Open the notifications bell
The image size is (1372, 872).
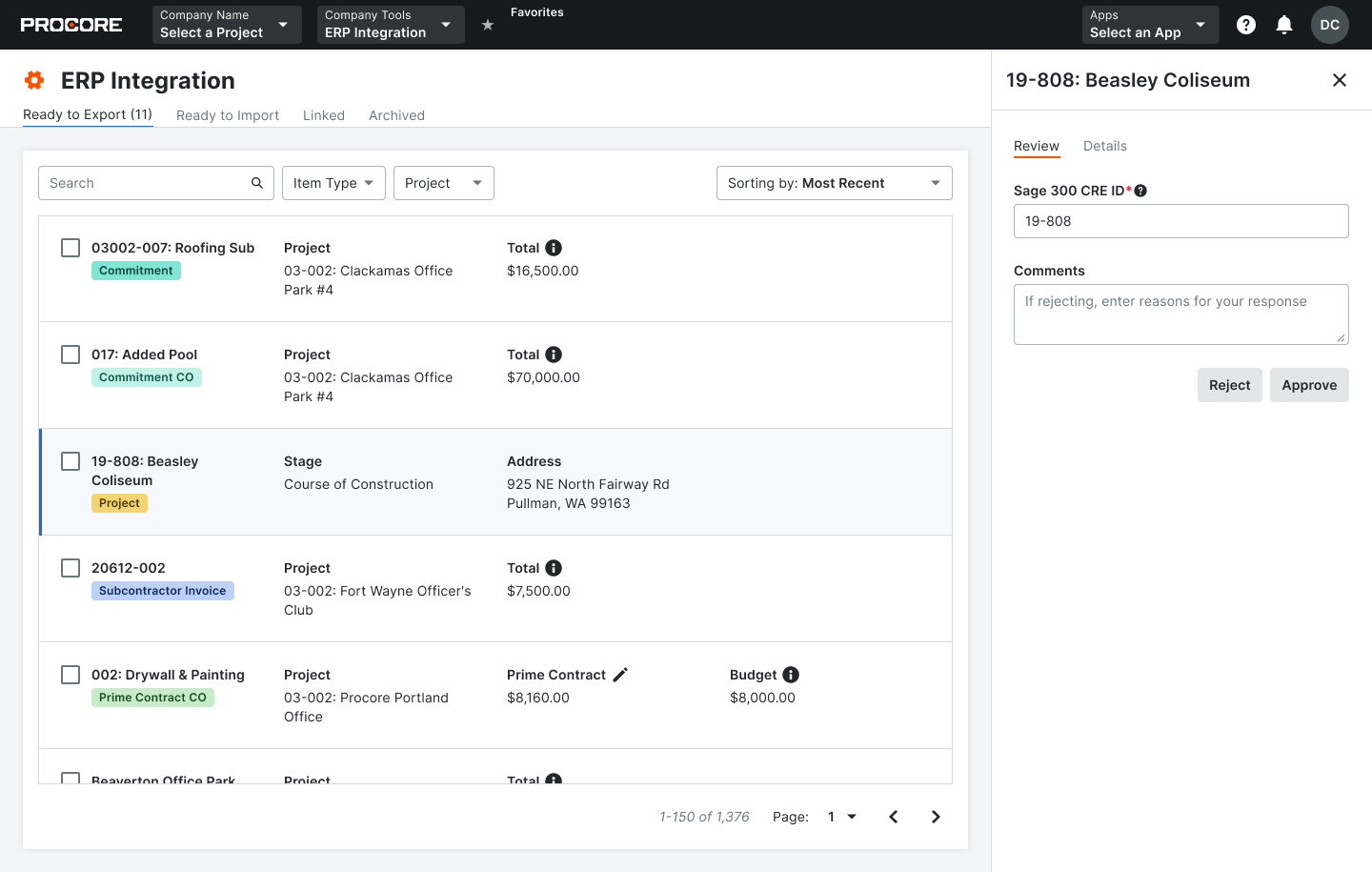click(x=1284, y=25)
